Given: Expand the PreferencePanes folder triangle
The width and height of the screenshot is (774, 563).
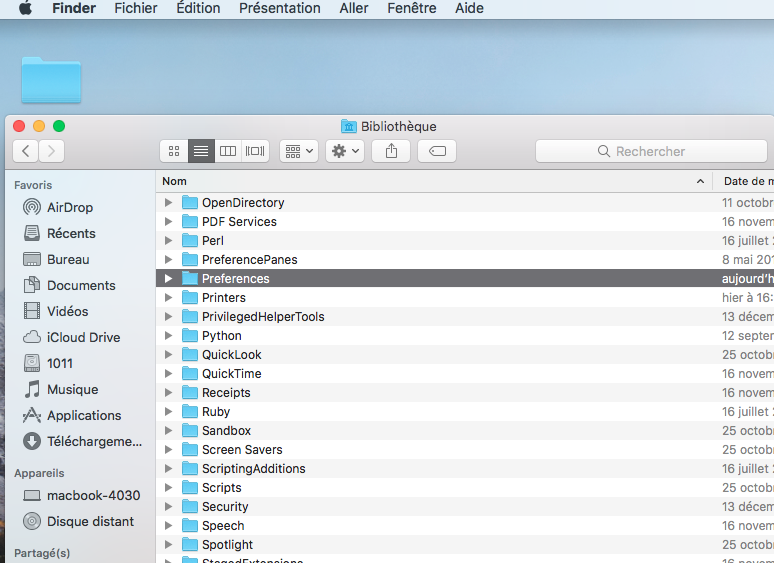Looking at the screenshot, I should pos(168,260).
